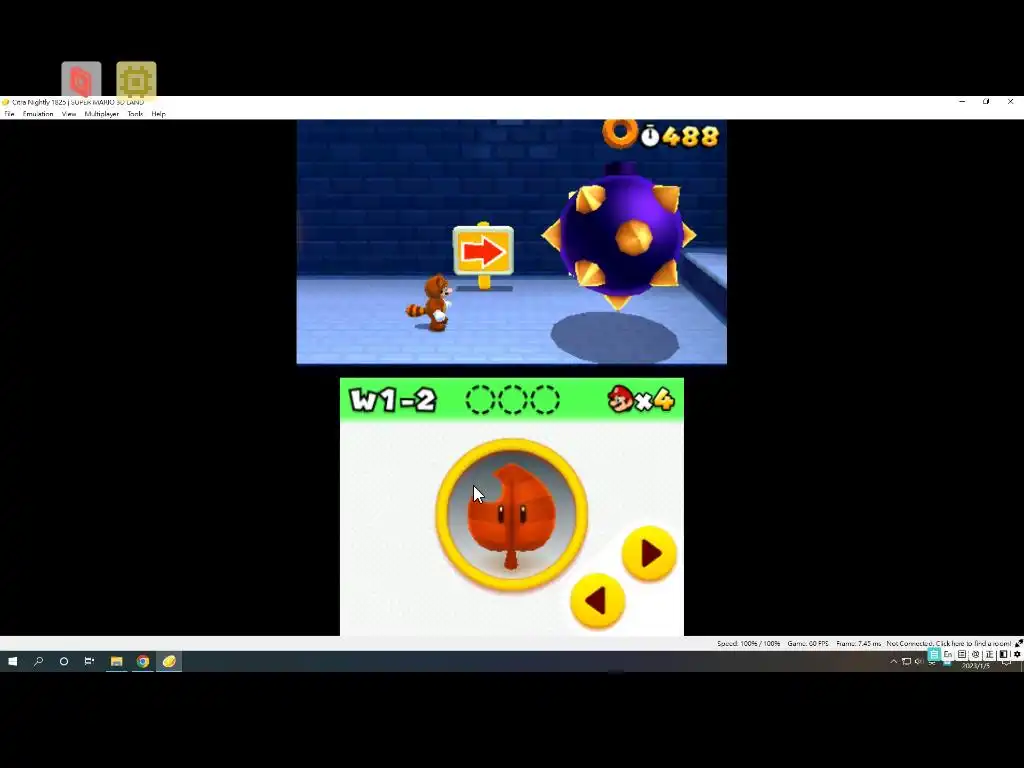Open Windows Search from the taskbar
Screen dimensions: 1024x768
(x=38, y=661)
